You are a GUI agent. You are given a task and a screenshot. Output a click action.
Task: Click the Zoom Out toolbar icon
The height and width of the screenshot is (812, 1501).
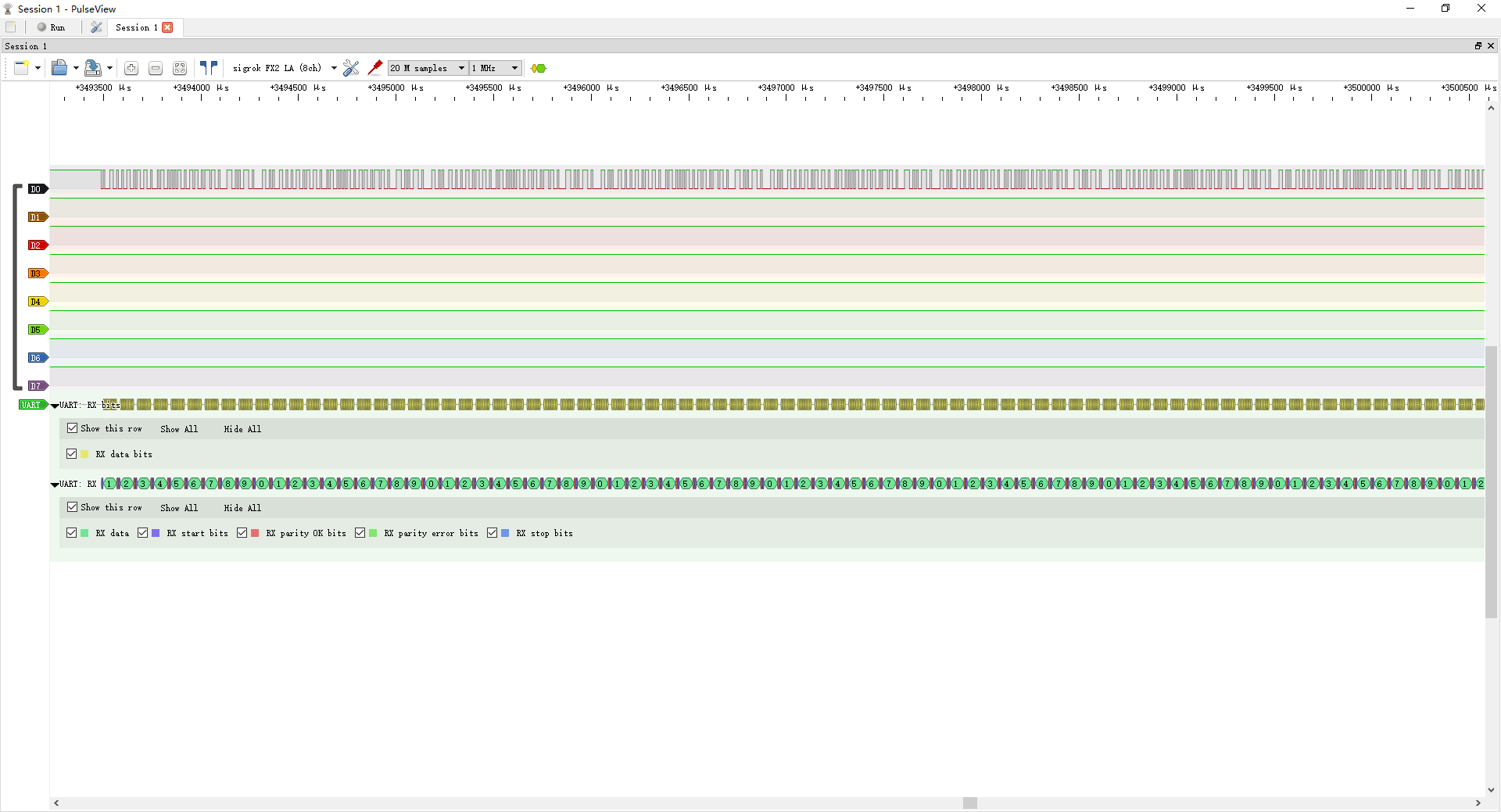(x=156, y=69)
